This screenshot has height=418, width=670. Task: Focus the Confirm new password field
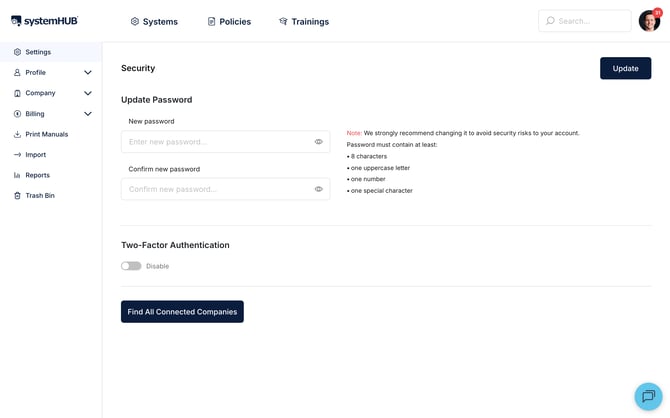226,189
